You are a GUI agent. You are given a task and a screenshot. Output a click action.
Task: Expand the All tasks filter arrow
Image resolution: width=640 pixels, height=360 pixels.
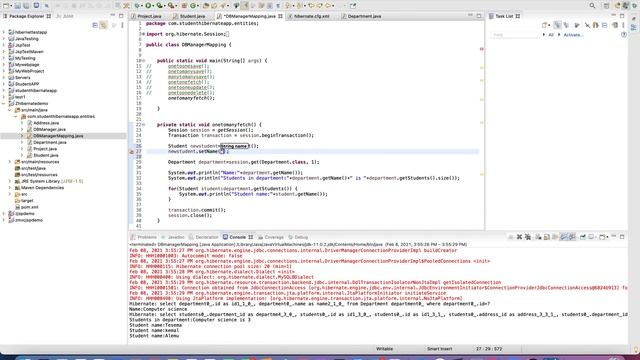click(x=544, y=35)
